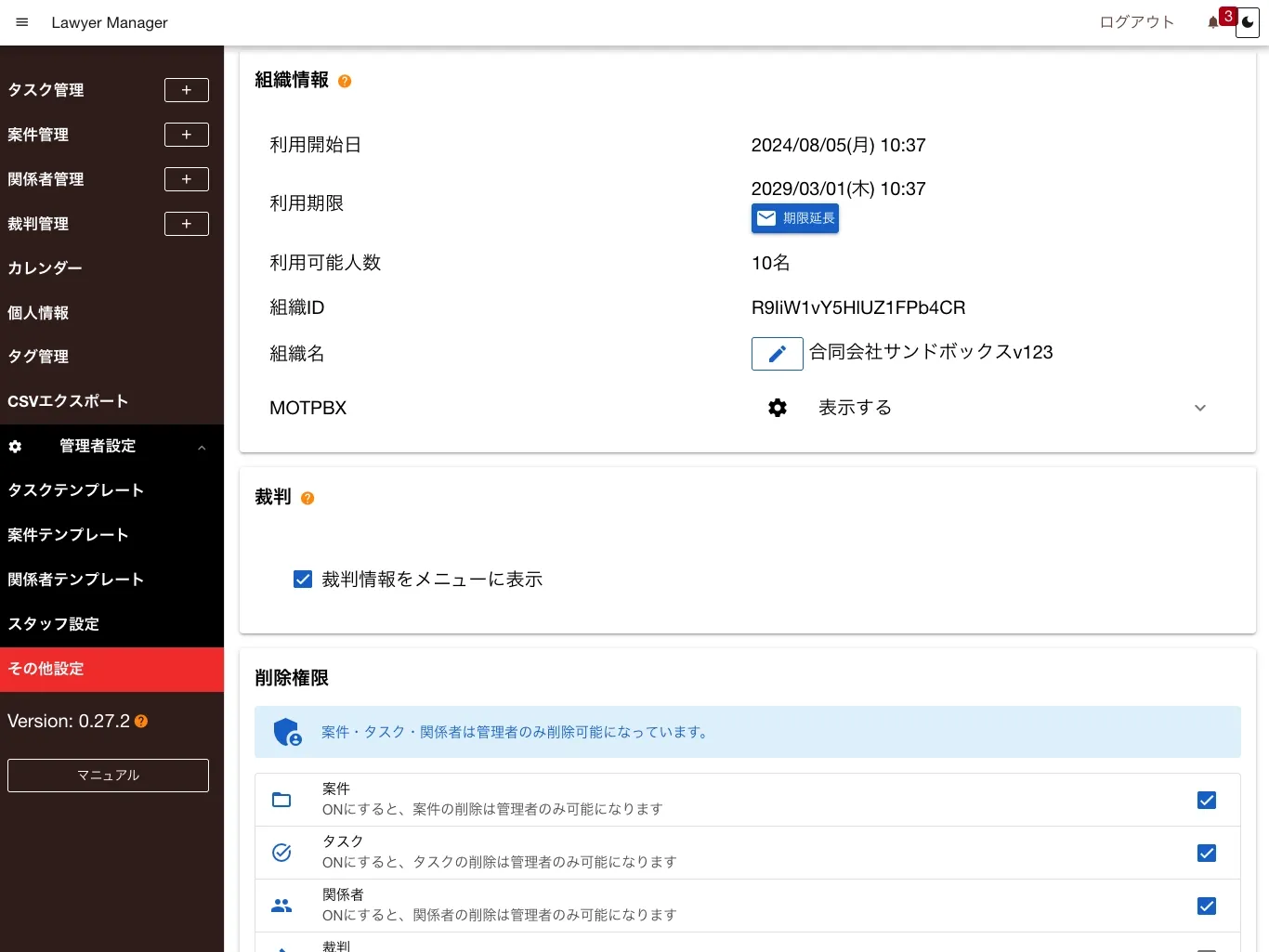This screenshot has height=952, width=1269.
Task: Open 個人情報 sidebar item
Action: coord(111,313)
